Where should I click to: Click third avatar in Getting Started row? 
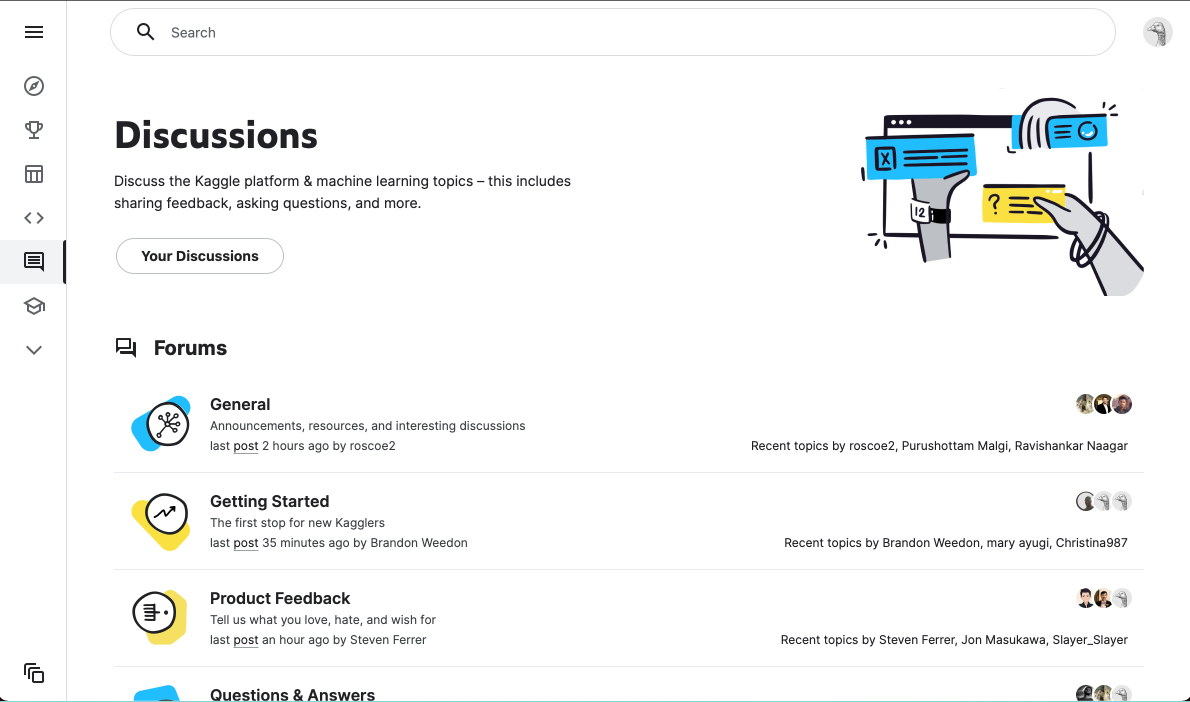point(1122,501)
